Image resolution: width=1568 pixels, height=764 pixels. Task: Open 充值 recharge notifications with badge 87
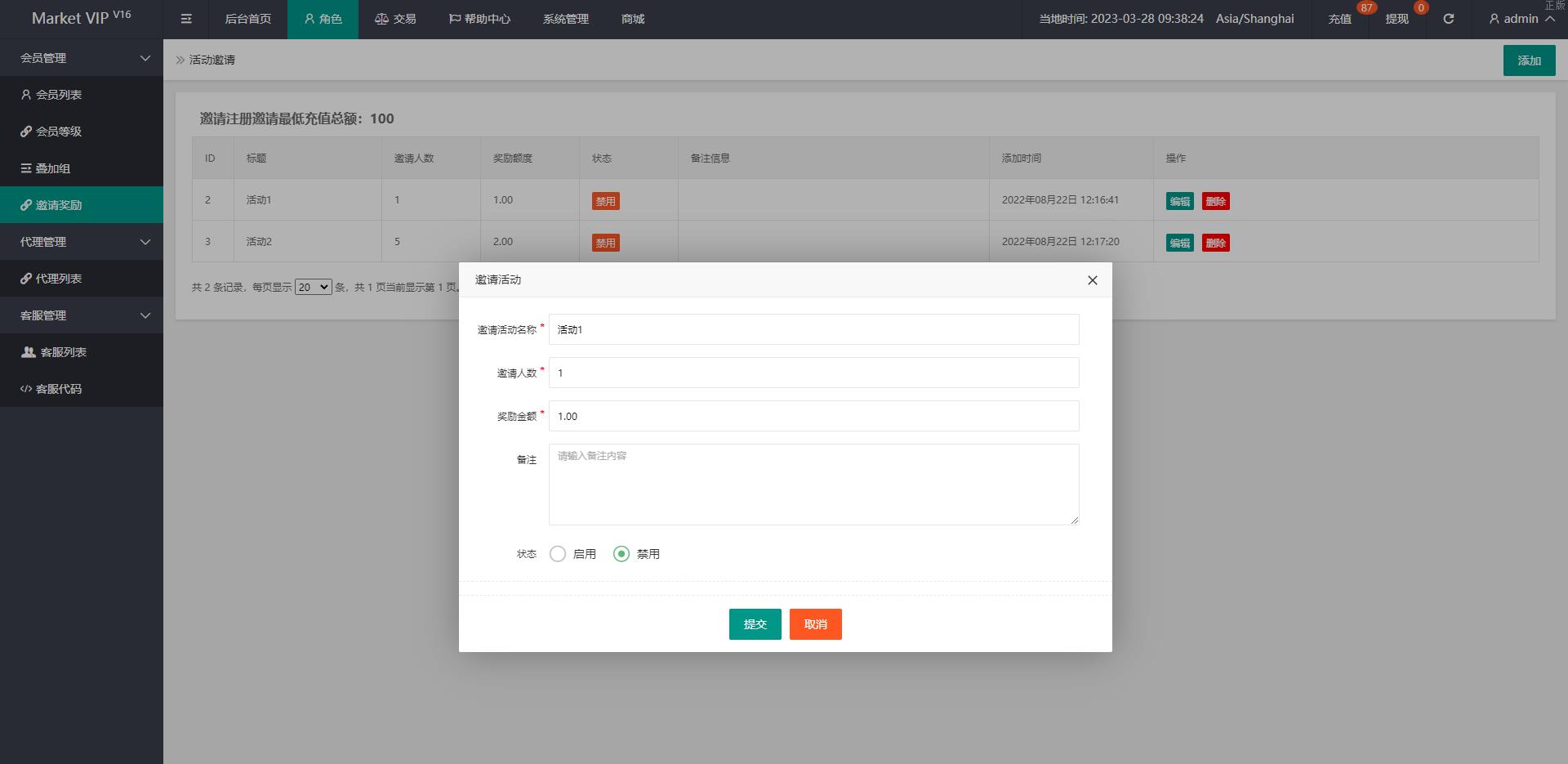(x=1339, y=19)
